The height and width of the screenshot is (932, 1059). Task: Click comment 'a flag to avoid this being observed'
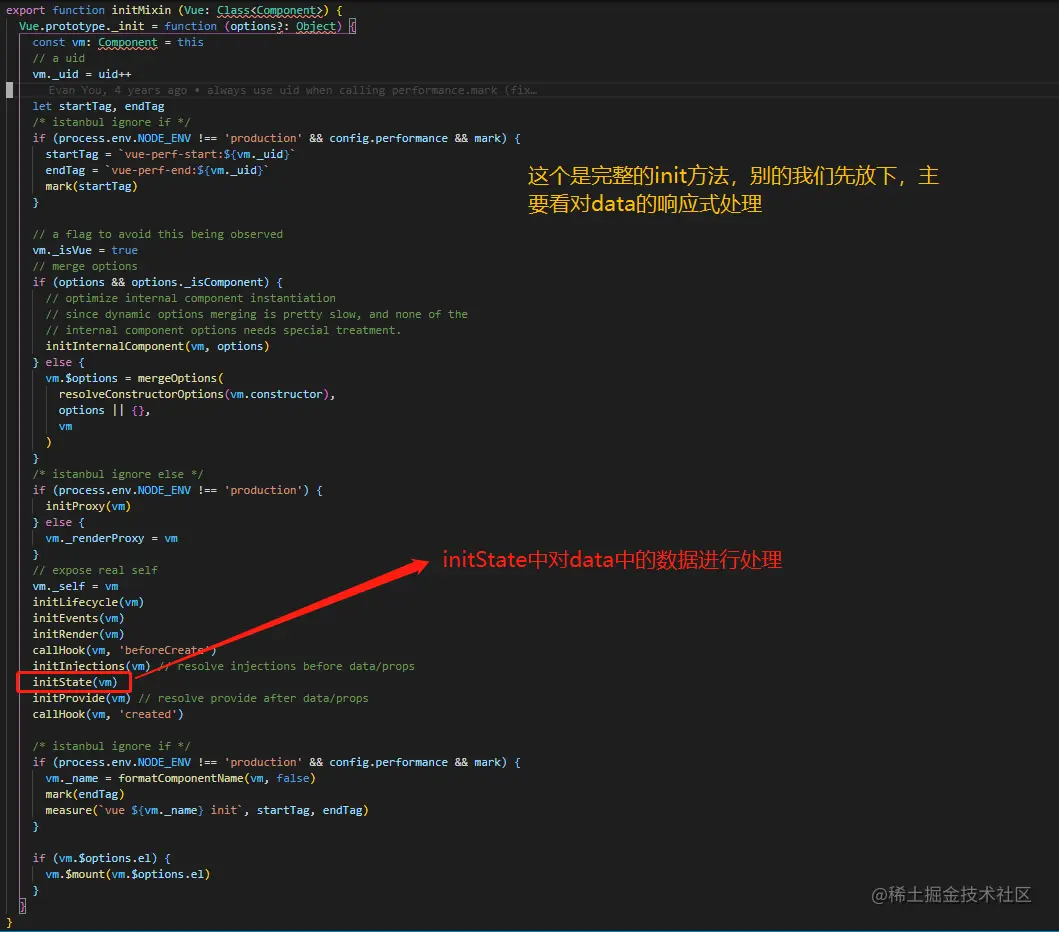[157, 234]
